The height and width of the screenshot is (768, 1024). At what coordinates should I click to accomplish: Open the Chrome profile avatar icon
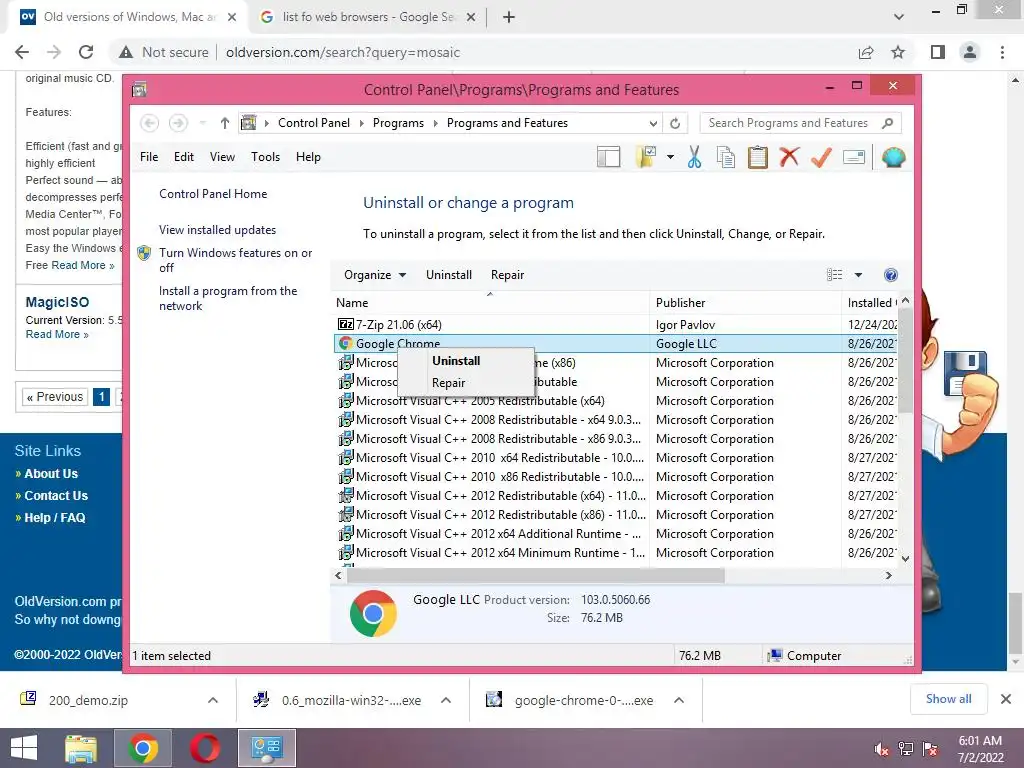tap(970, 52)
